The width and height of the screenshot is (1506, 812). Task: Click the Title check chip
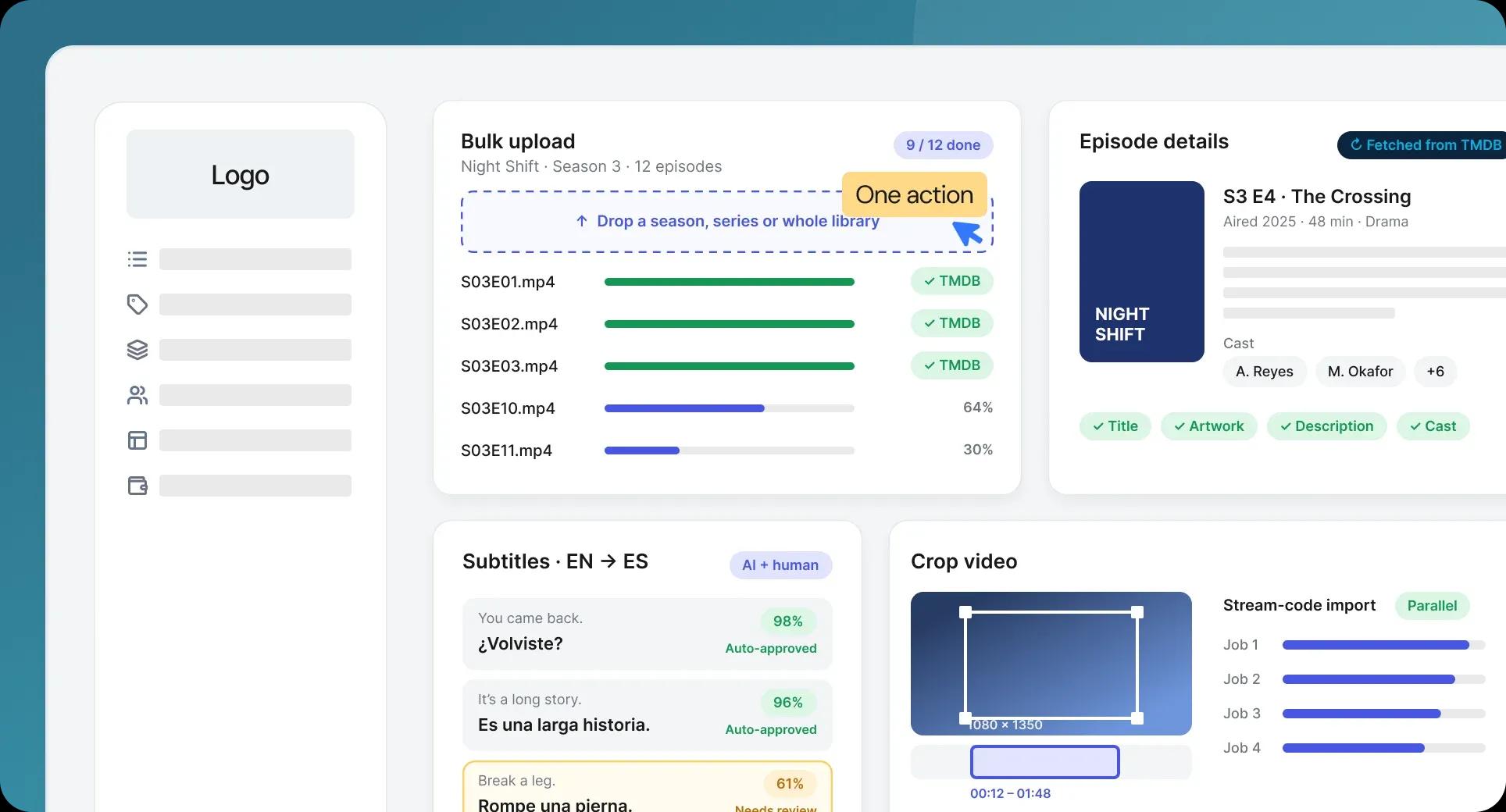[1115, 426]
